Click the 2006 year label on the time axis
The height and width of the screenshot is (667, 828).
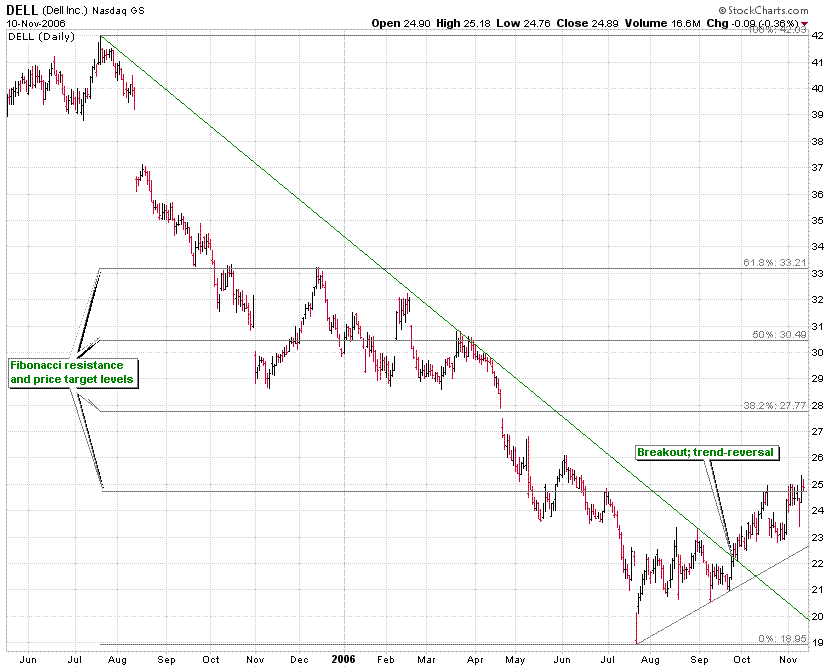pos(344,659)
